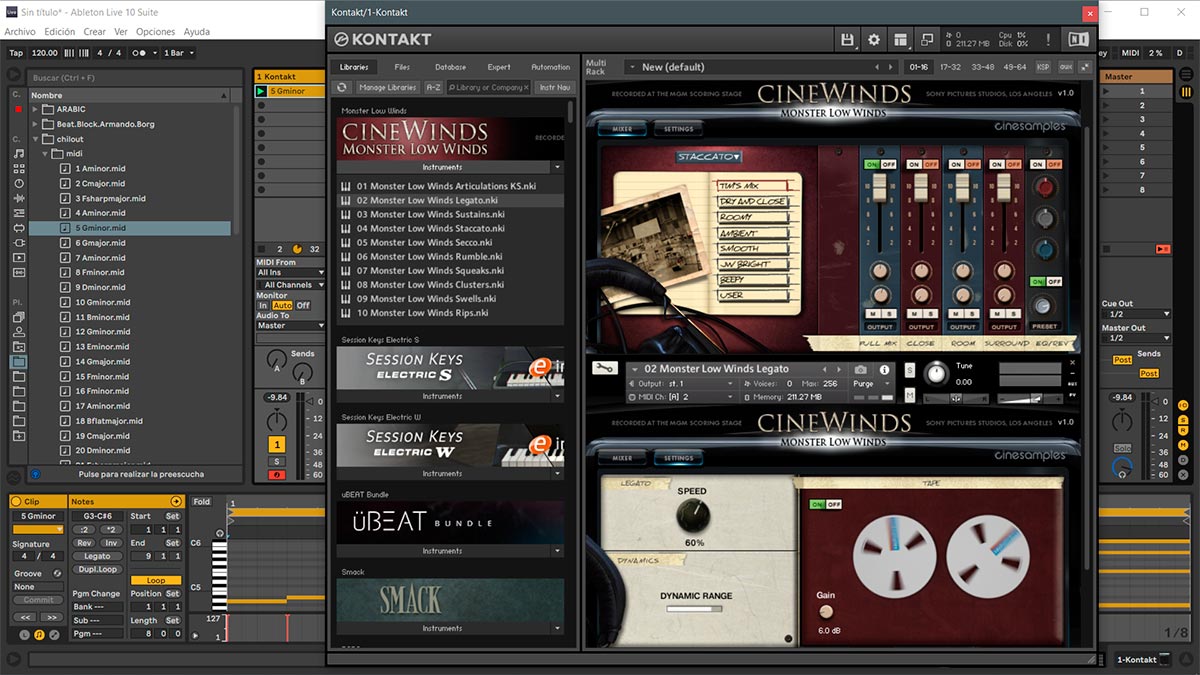Click the Ableton Places folder icon selected

pos(19,362)
